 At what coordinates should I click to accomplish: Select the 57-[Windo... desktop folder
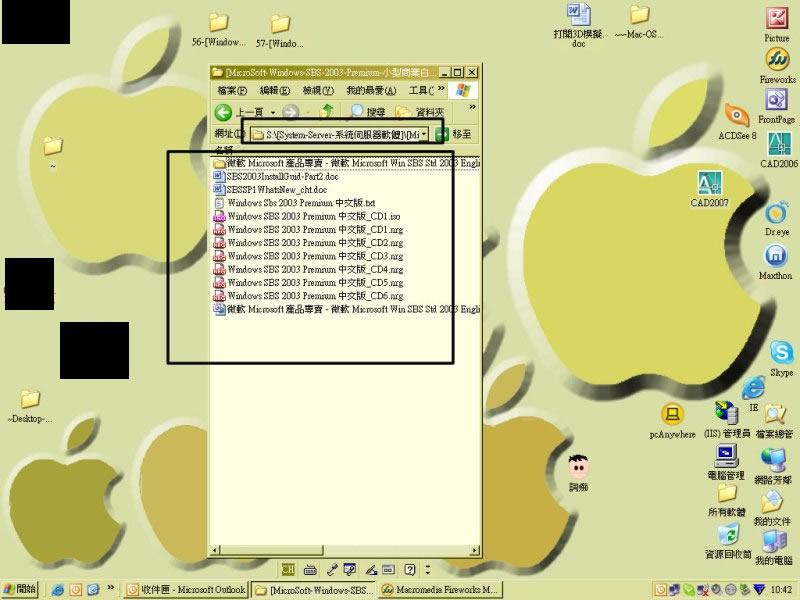coord(280,31)
